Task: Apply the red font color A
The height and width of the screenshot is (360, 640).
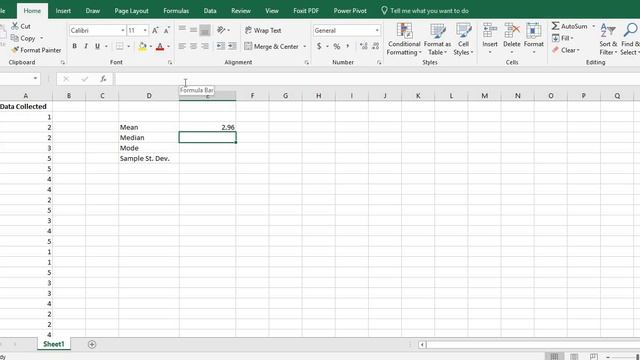Action: (x=160, y=47)
